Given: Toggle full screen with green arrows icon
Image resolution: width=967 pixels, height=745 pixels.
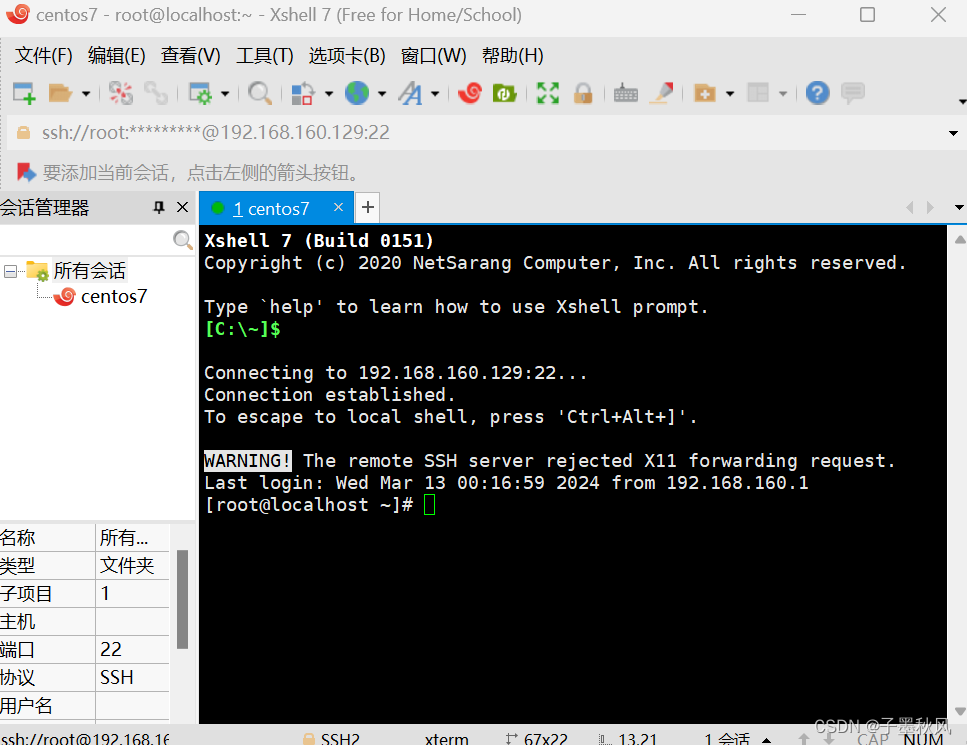Looking at the screenshot, I should (548, 94).
